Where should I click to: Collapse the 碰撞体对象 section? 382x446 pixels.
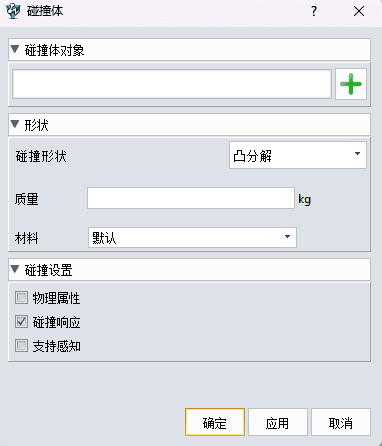click(x=15, y=50)
